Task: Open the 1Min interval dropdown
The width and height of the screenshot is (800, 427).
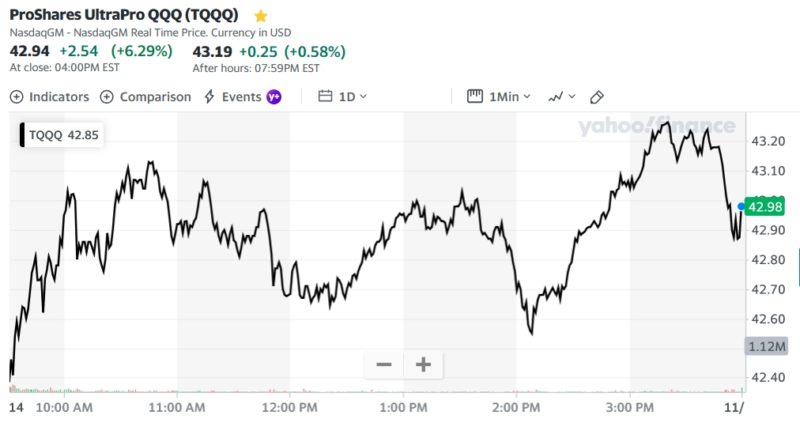Action: tap(510, 97)
